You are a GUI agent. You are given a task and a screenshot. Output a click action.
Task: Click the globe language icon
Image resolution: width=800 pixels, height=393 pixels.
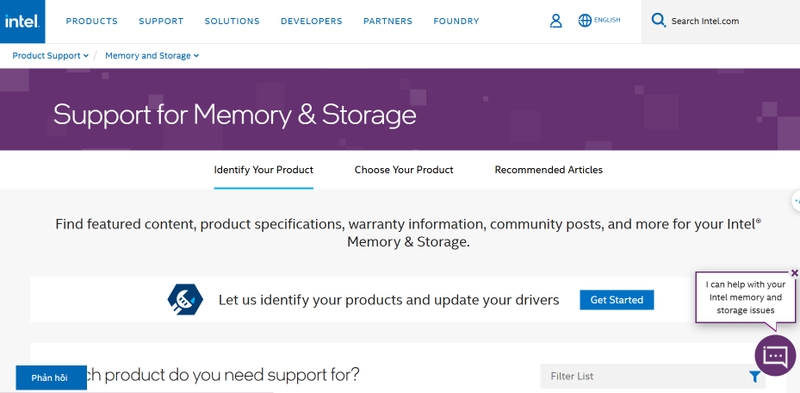click(585, 20)
